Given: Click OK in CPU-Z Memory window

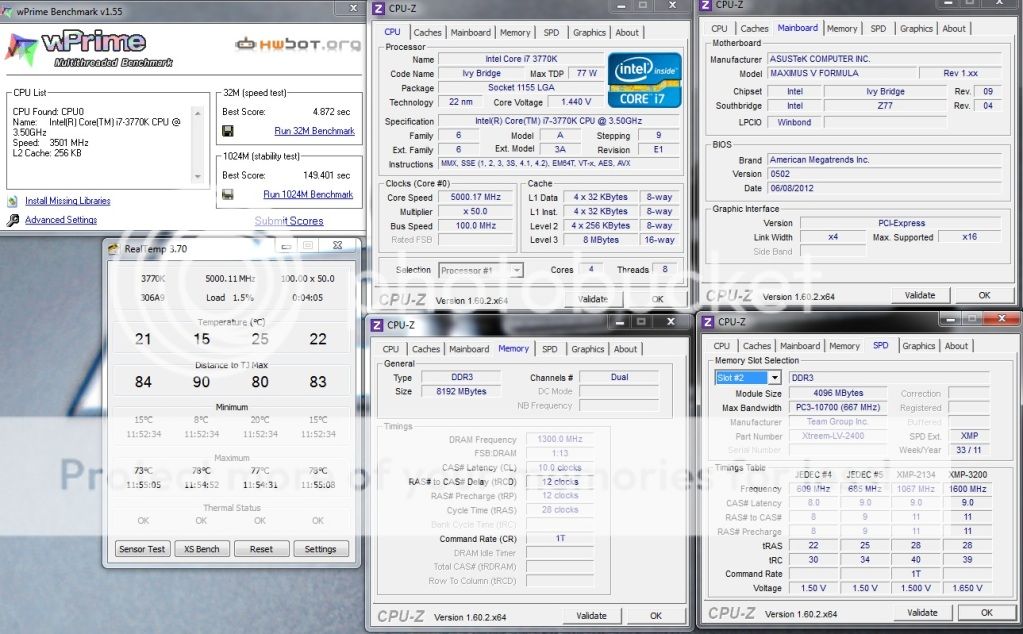Looking at the screenshot, I should click(x=656, y=616).
